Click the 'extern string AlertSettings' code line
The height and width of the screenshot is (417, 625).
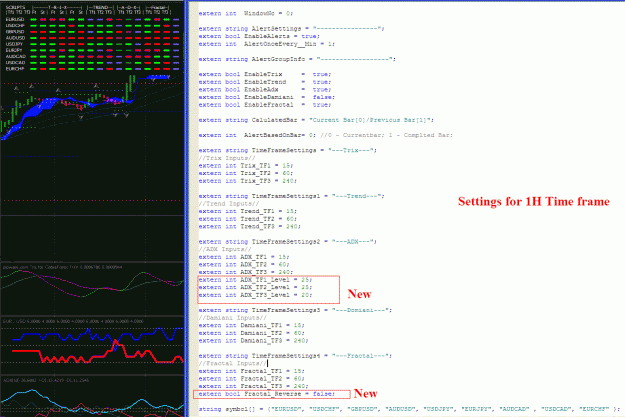(x=291, y=29)
